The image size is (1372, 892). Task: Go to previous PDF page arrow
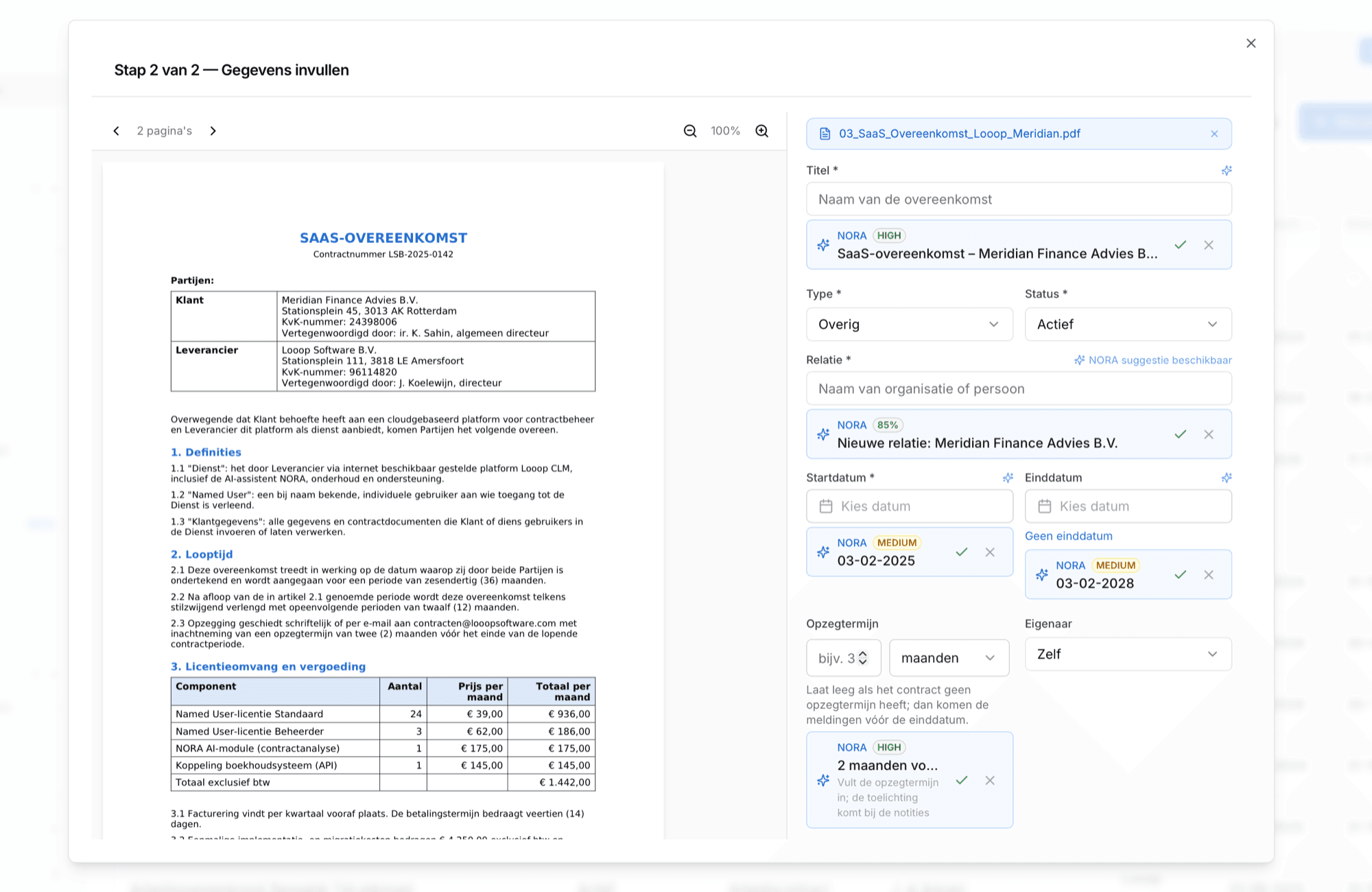(117, 131)
